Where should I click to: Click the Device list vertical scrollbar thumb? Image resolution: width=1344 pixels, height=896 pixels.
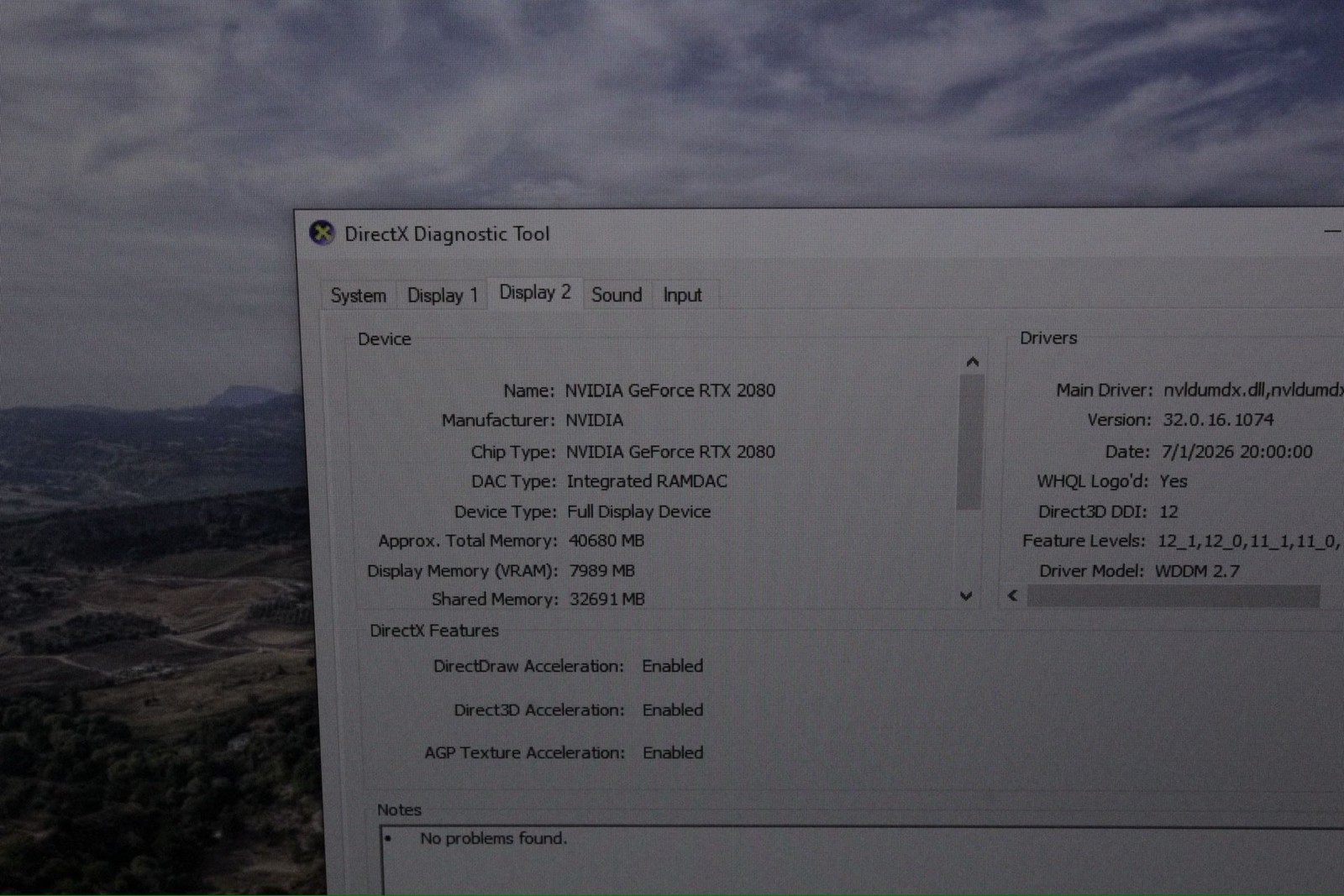click(x=970, y=442)
